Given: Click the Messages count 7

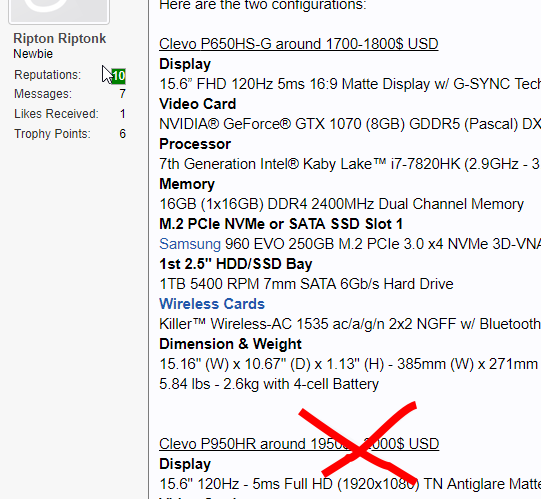Looking at the screenshot, I should coord(122,94).
